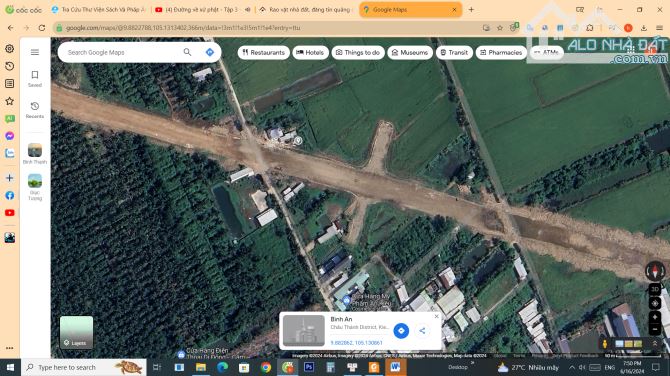670x376 pixels.
Task: Close the Binh An place card
Action: [x=436, y=317]
